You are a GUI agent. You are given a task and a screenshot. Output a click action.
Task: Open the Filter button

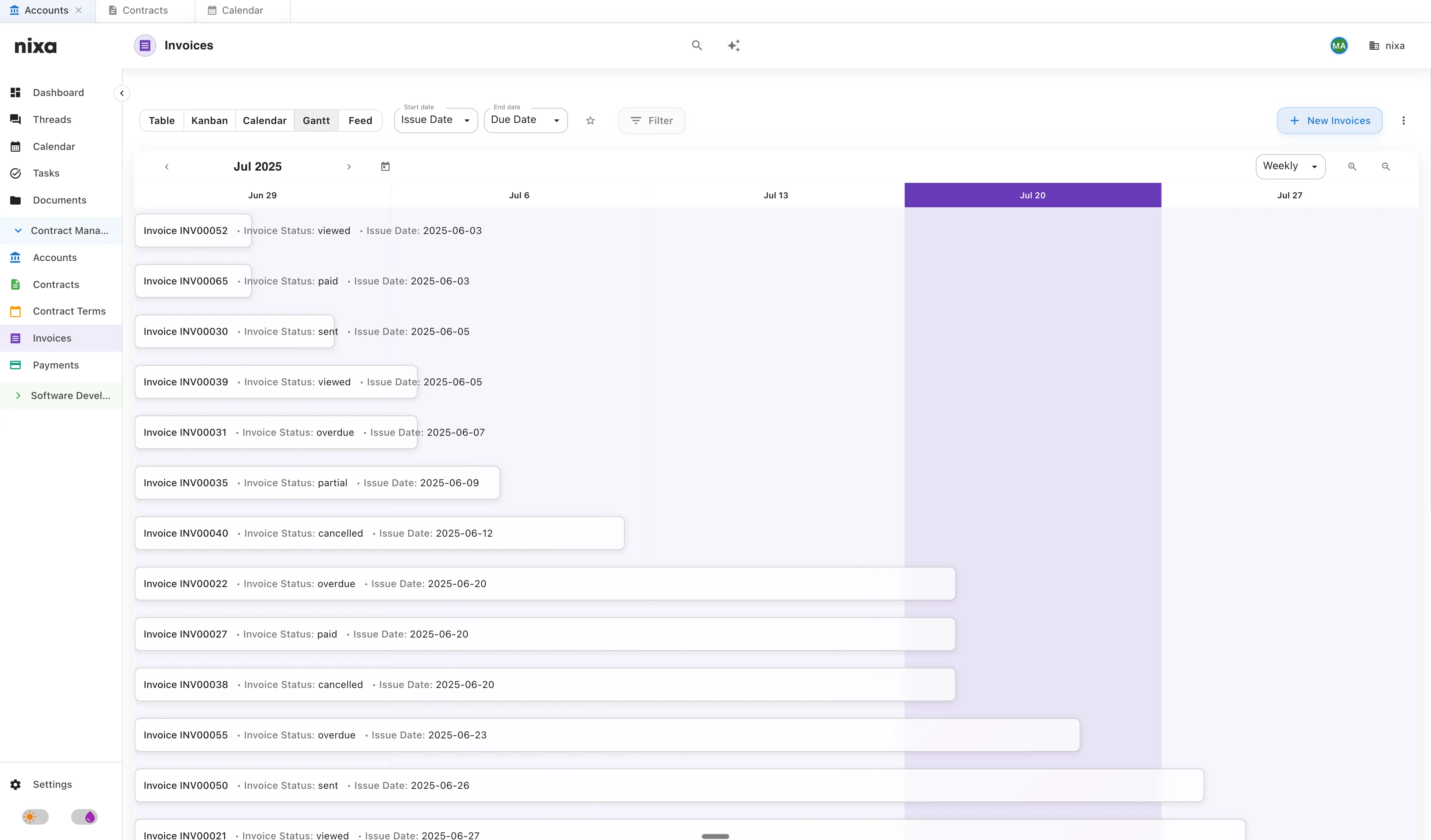point(651,120)
